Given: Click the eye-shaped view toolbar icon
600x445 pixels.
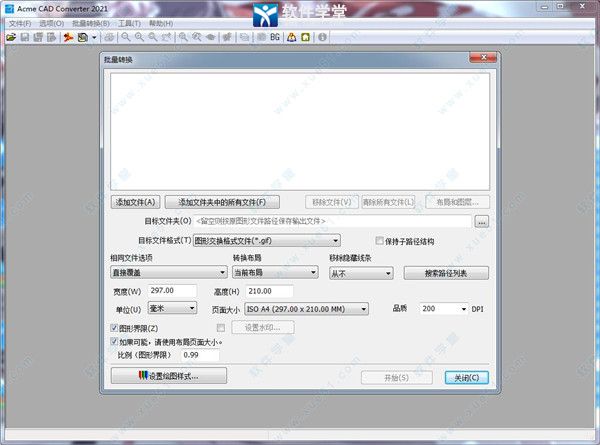Looking at the screenshot, I should pyautogui.click(x=210, y=37).
